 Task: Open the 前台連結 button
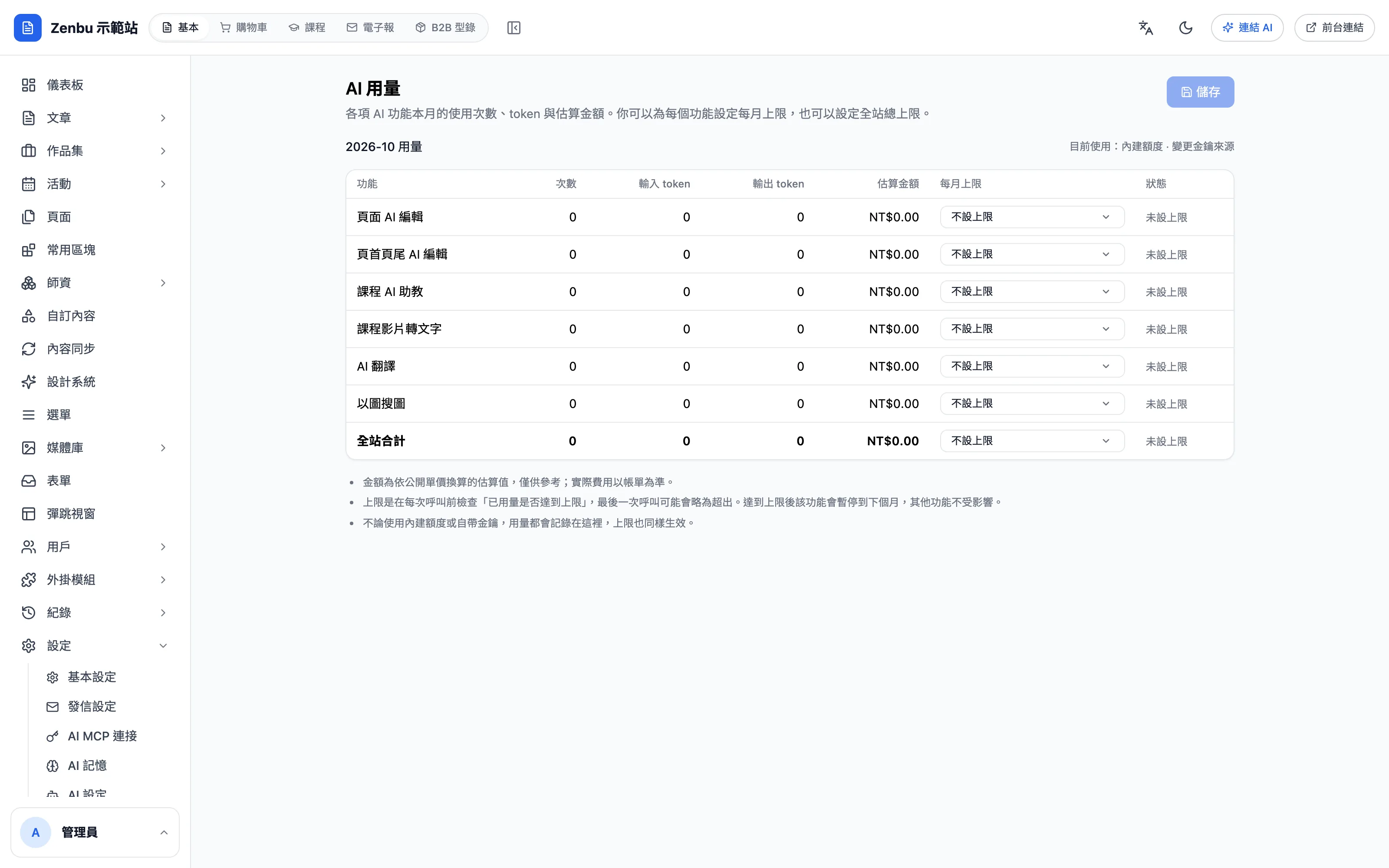coord(1334,27)
